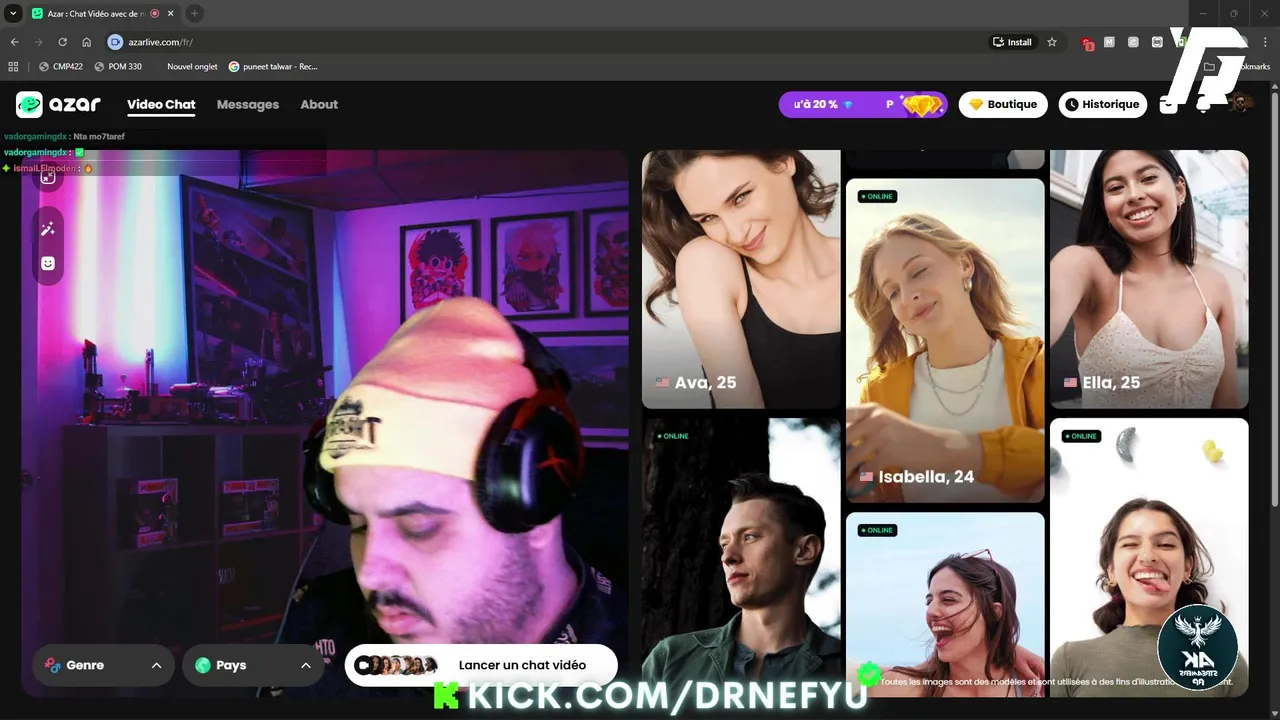The image size is (1280, 720).
Task: Open the man in green jacket card
Action: coord(741,557)
